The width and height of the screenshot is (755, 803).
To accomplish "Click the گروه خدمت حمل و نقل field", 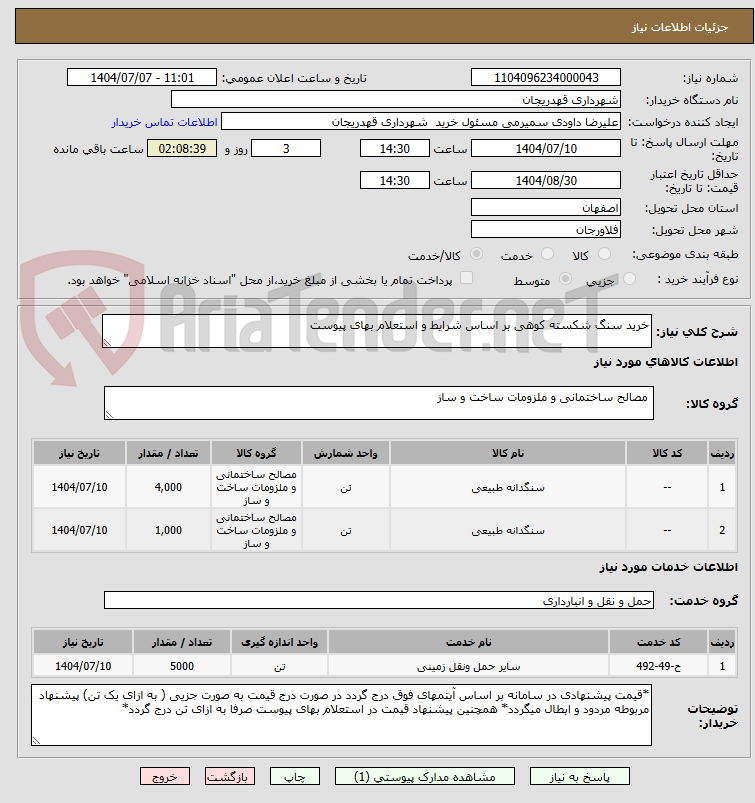I will pos(379,600).
